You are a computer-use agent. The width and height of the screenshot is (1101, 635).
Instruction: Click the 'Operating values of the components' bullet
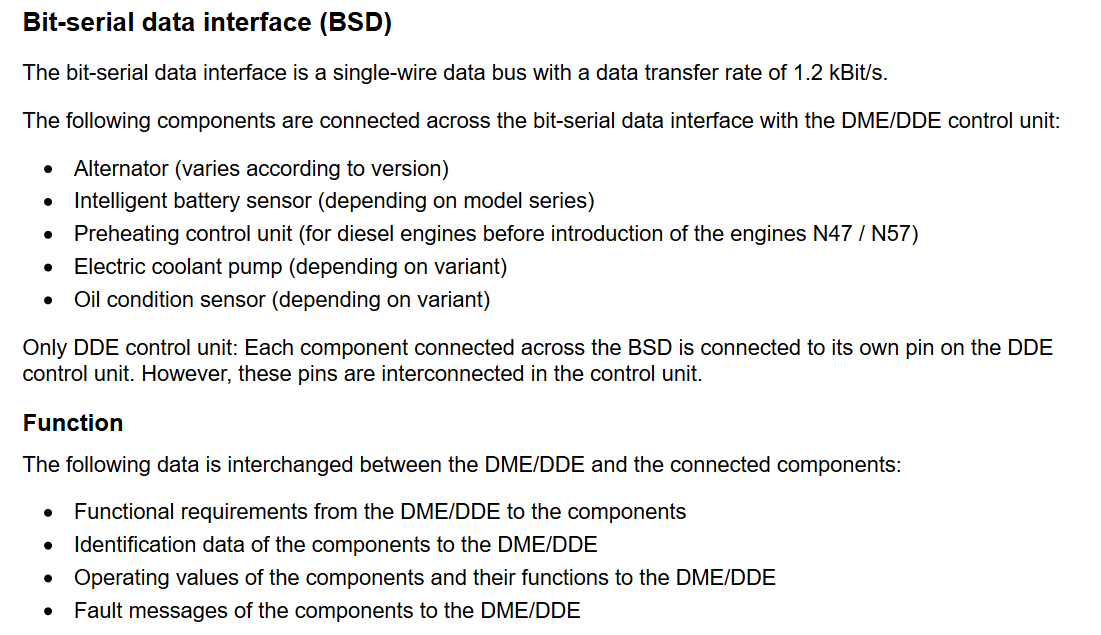[x=425, y=577]
